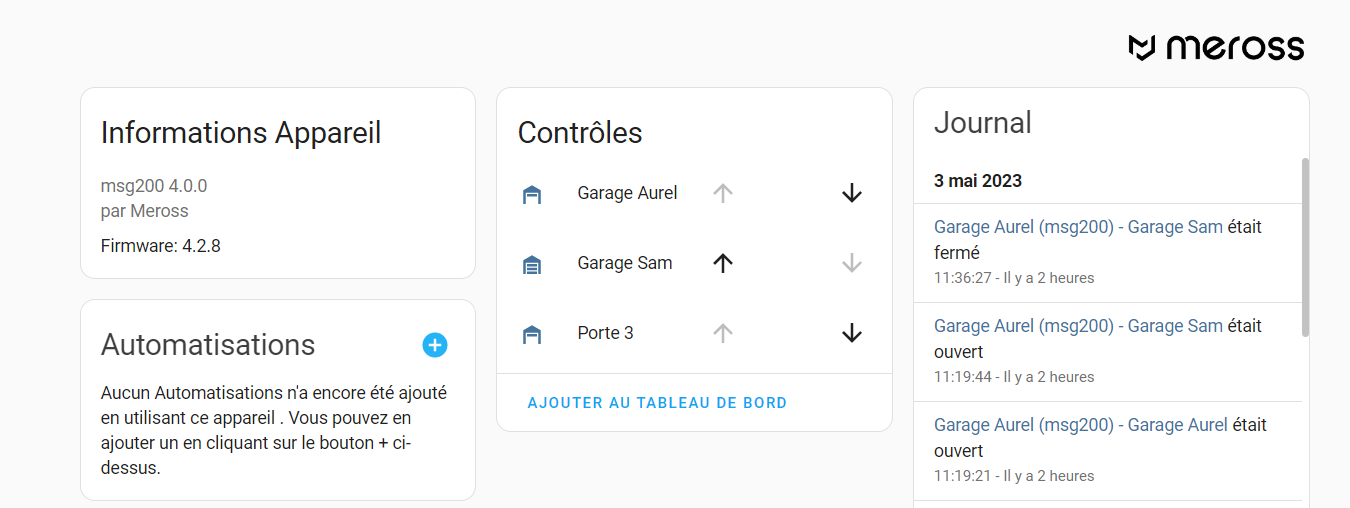
Task: Open the Garage Sam control entity name
Action: click(624, 263)
